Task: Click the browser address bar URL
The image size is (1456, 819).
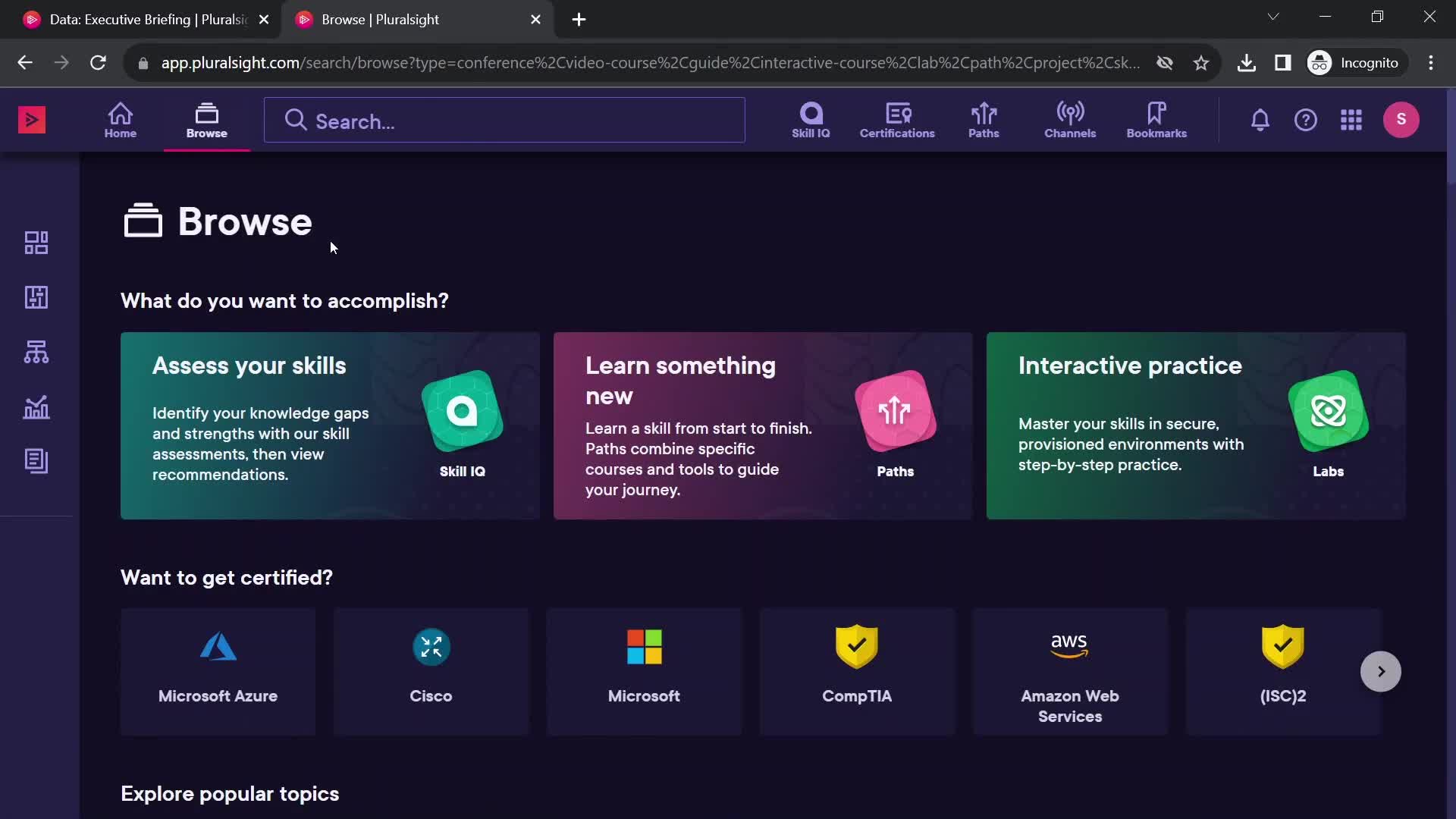Action: (650, 63)
